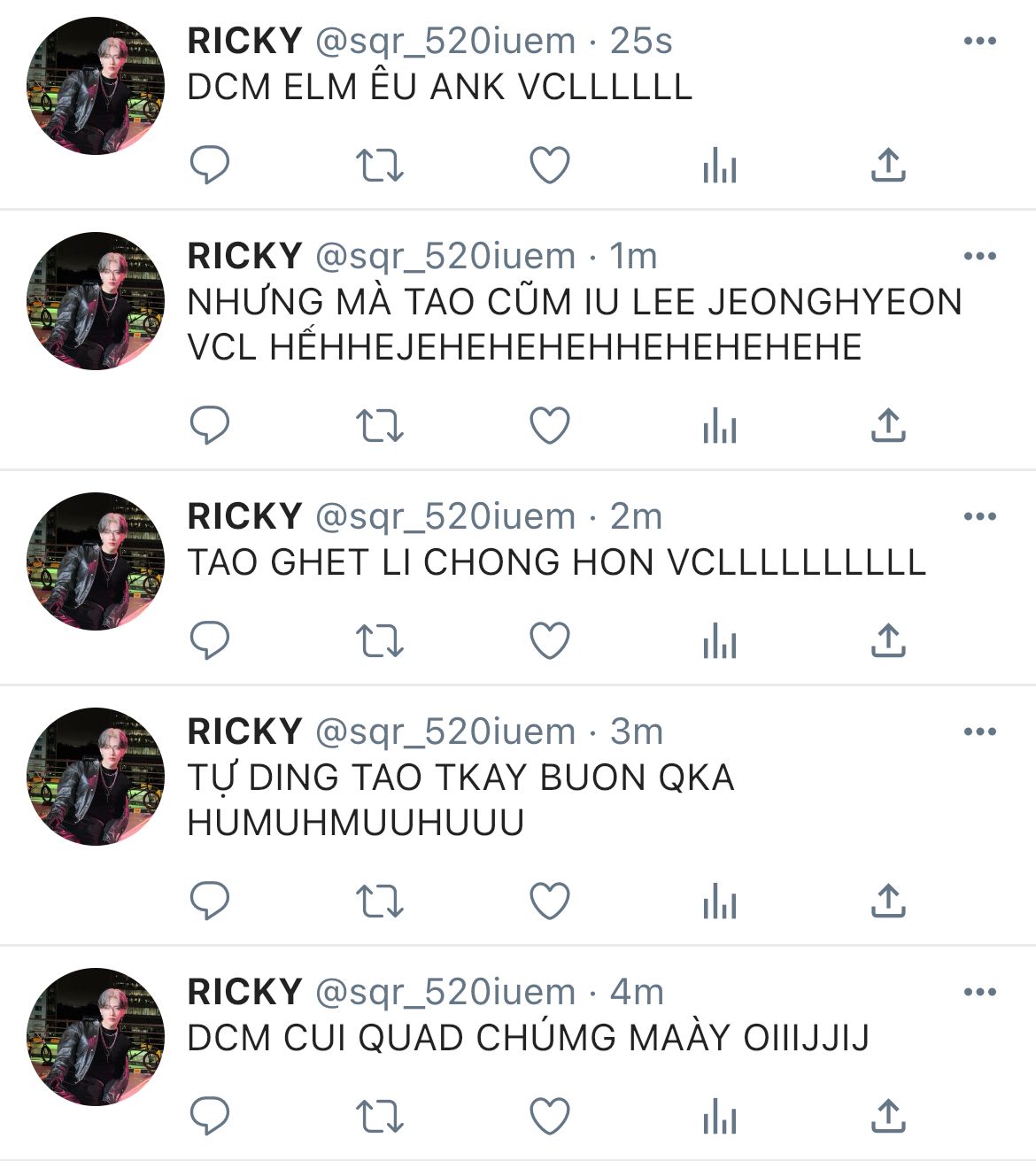Like the "DCM CUI QUAD" tweet
Viewport: 1036px width, 1161px height.
pyautogui.click(x=549, y=1116)
